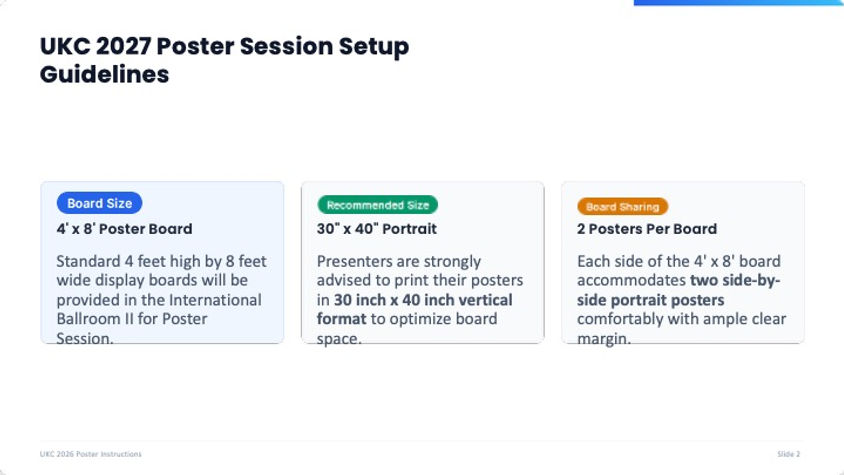Click the 2 Posters Per Board heading
844x475 pixels.
pyautogui.click(x=647, y=229)
